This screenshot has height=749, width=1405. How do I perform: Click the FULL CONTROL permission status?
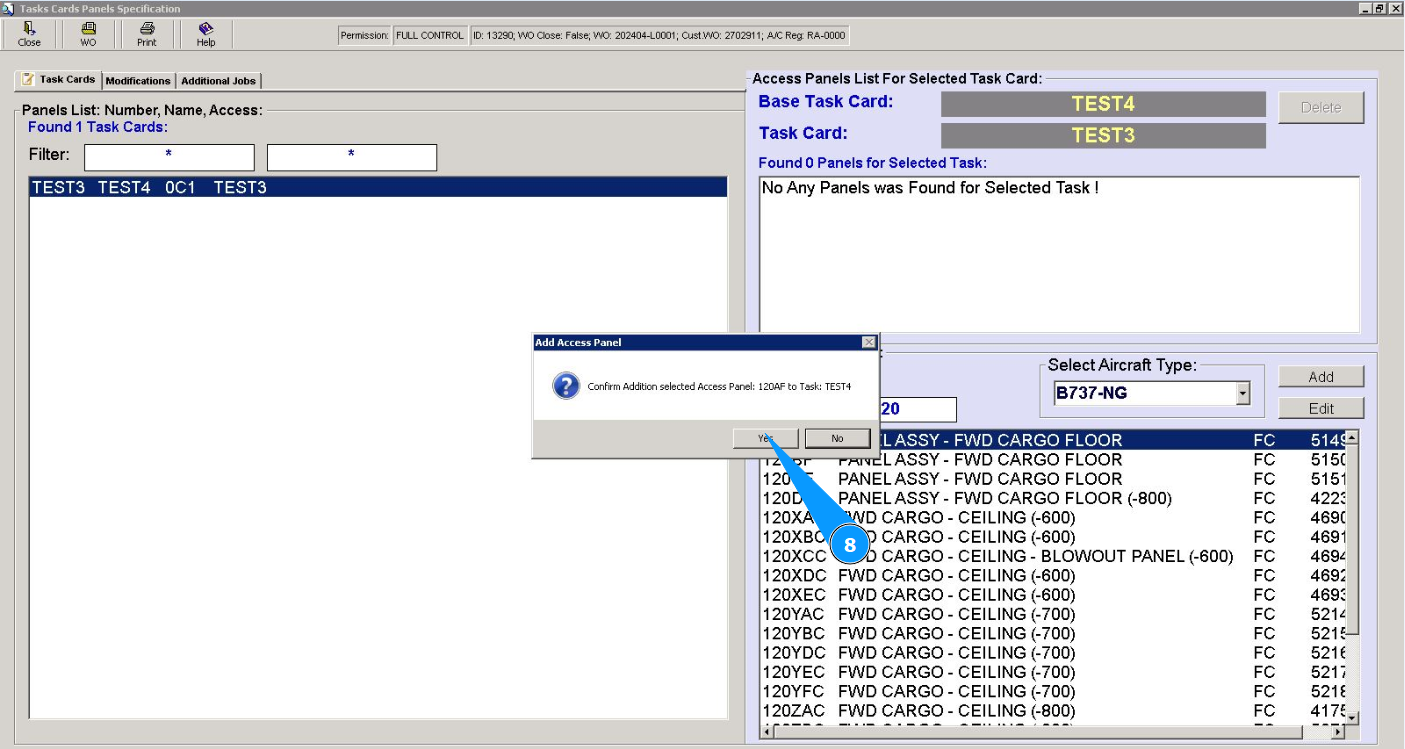[430, 35]
